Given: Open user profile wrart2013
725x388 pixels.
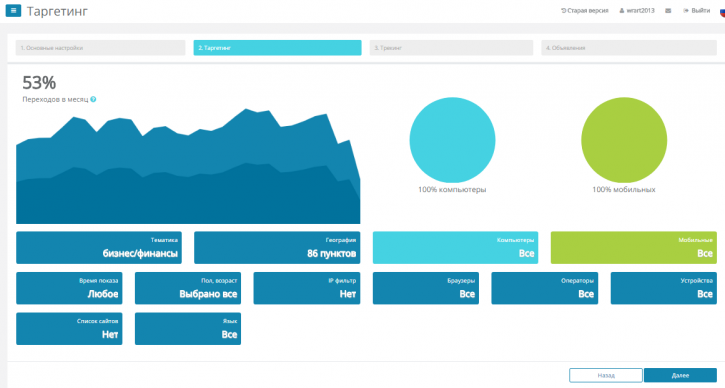Looking at the screenshot, I should (637, 11).
